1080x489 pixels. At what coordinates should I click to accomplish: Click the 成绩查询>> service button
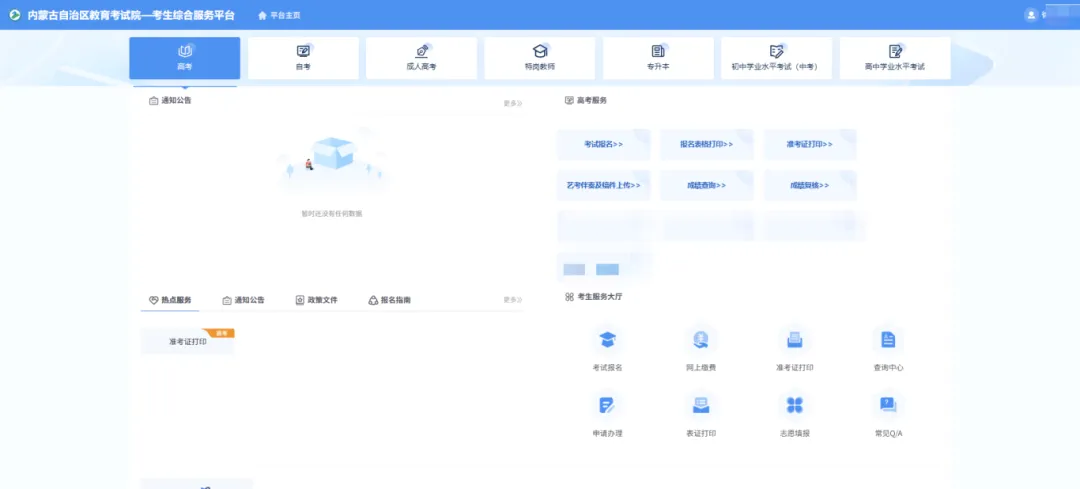pos(706,185)
